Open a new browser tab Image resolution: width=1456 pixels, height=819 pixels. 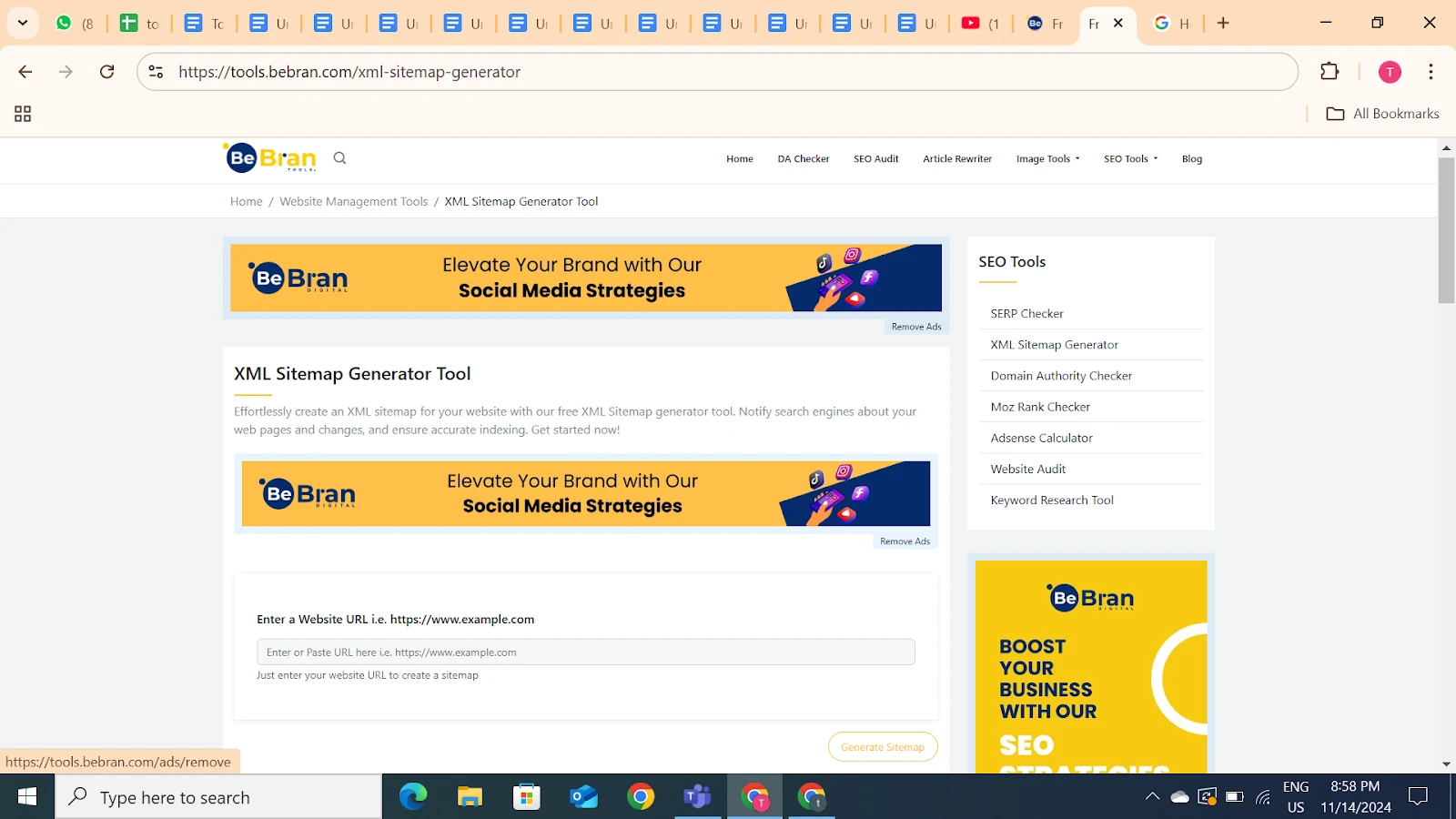click(x=1223, y=24)
